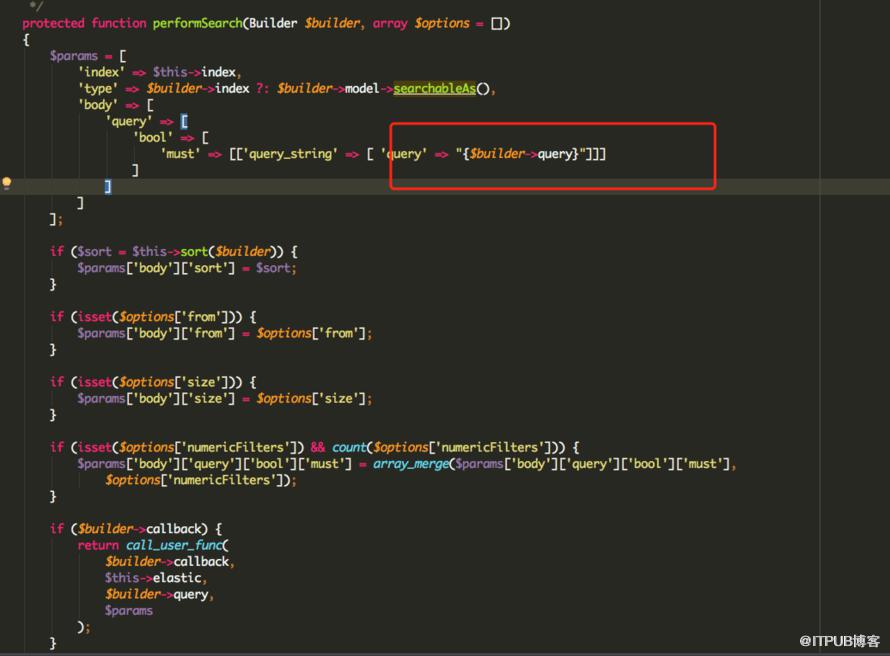Screen dimensions: 890x656
Task: Click the call_user_func function call
Action: tap(174, 545)
